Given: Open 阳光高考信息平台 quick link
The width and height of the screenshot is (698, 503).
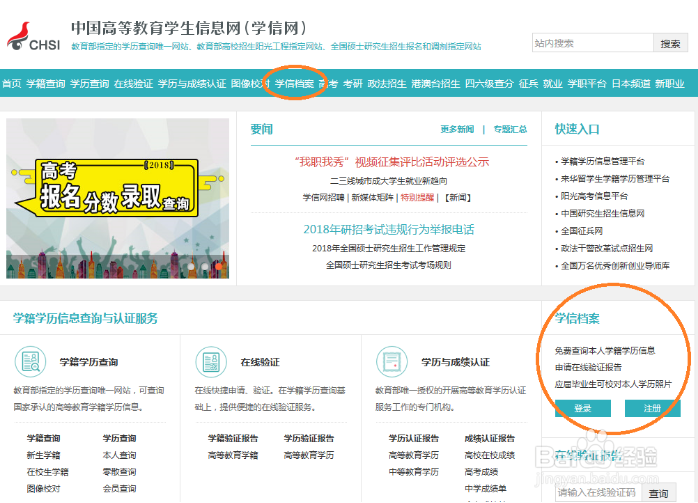Looking at the screenshot, I should (594, 196).
